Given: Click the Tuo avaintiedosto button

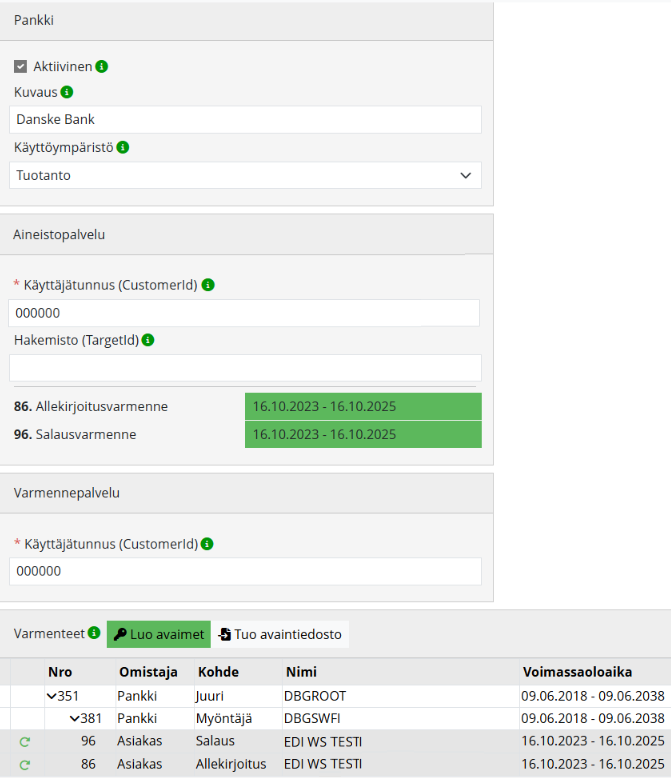Looking at the screenshot, I should 280,634.
